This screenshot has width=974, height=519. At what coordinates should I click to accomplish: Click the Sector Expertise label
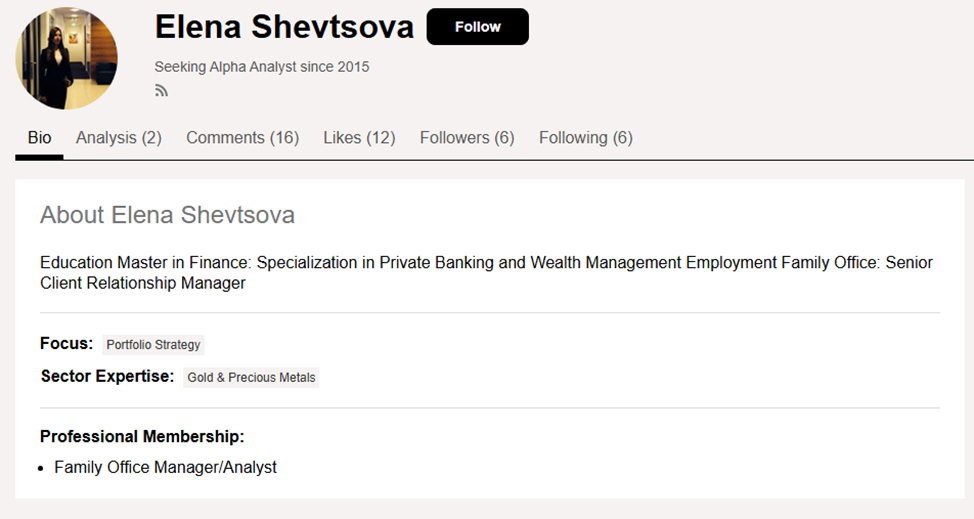point(107,377)
